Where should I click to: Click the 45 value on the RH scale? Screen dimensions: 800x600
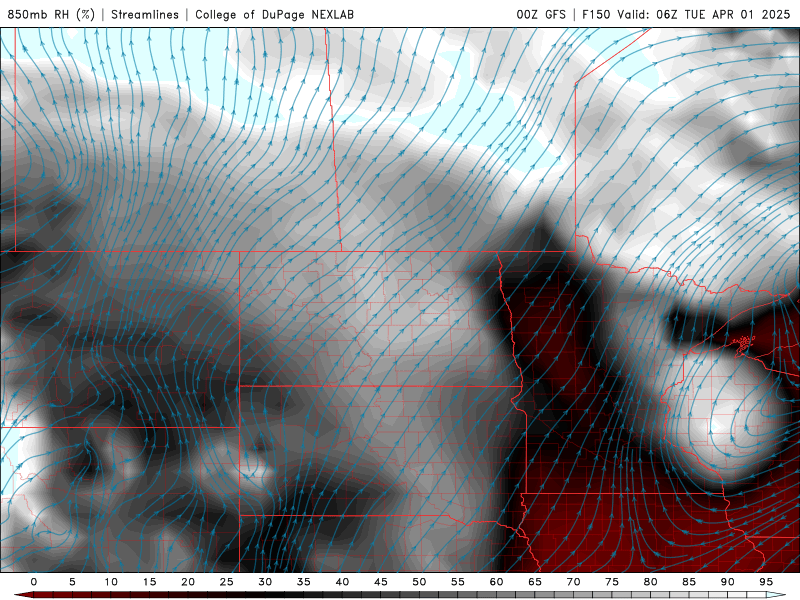(381, 582)
